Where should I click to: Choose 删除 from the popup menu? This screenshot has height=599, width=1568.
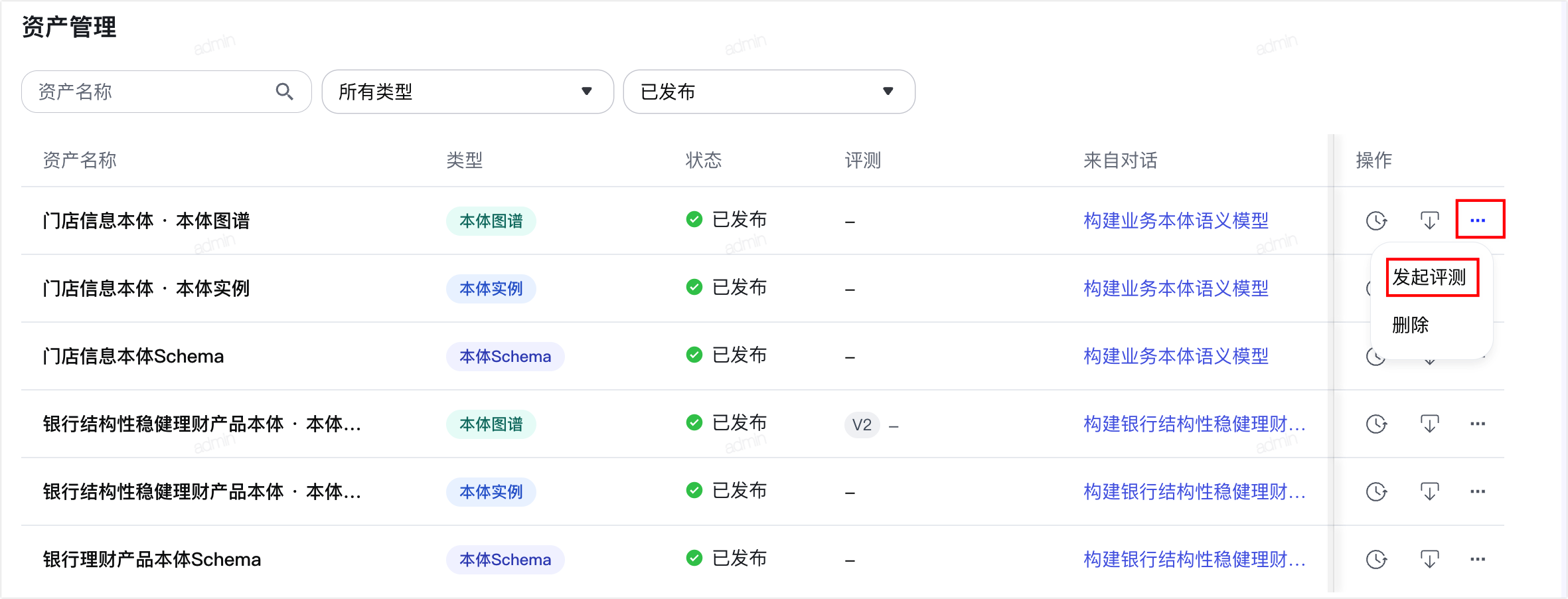[x=1410, y=325]
